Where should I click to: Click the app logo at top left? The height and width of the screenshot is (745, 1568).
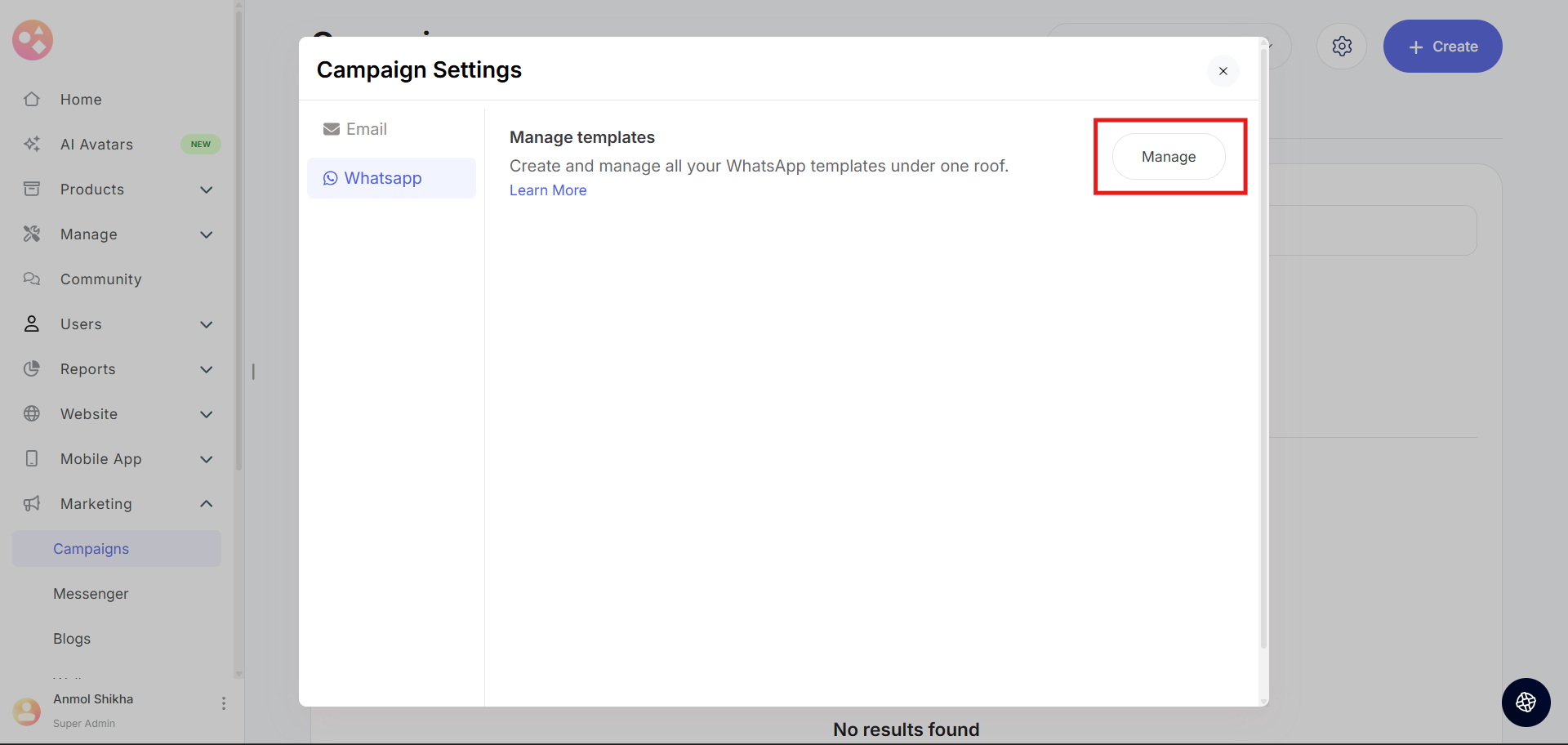click(x=33, y=40)
